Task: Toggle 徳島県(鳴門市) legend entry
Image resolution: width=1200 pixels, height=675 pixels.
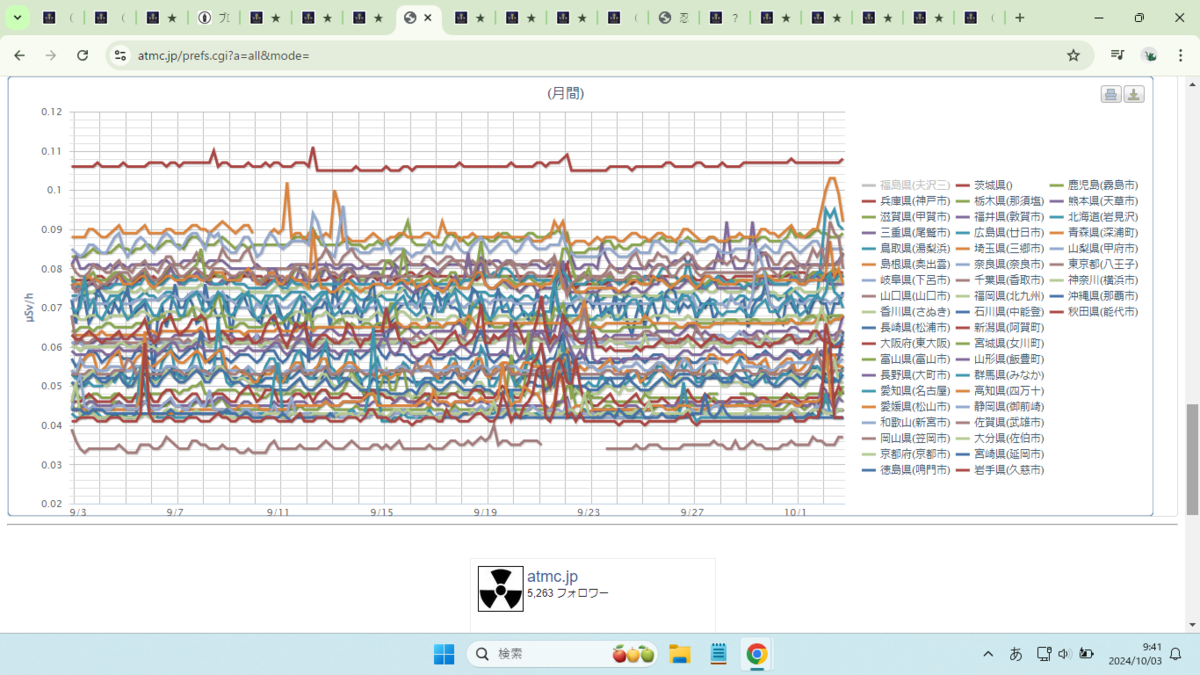Action: [x=906, y=469]
